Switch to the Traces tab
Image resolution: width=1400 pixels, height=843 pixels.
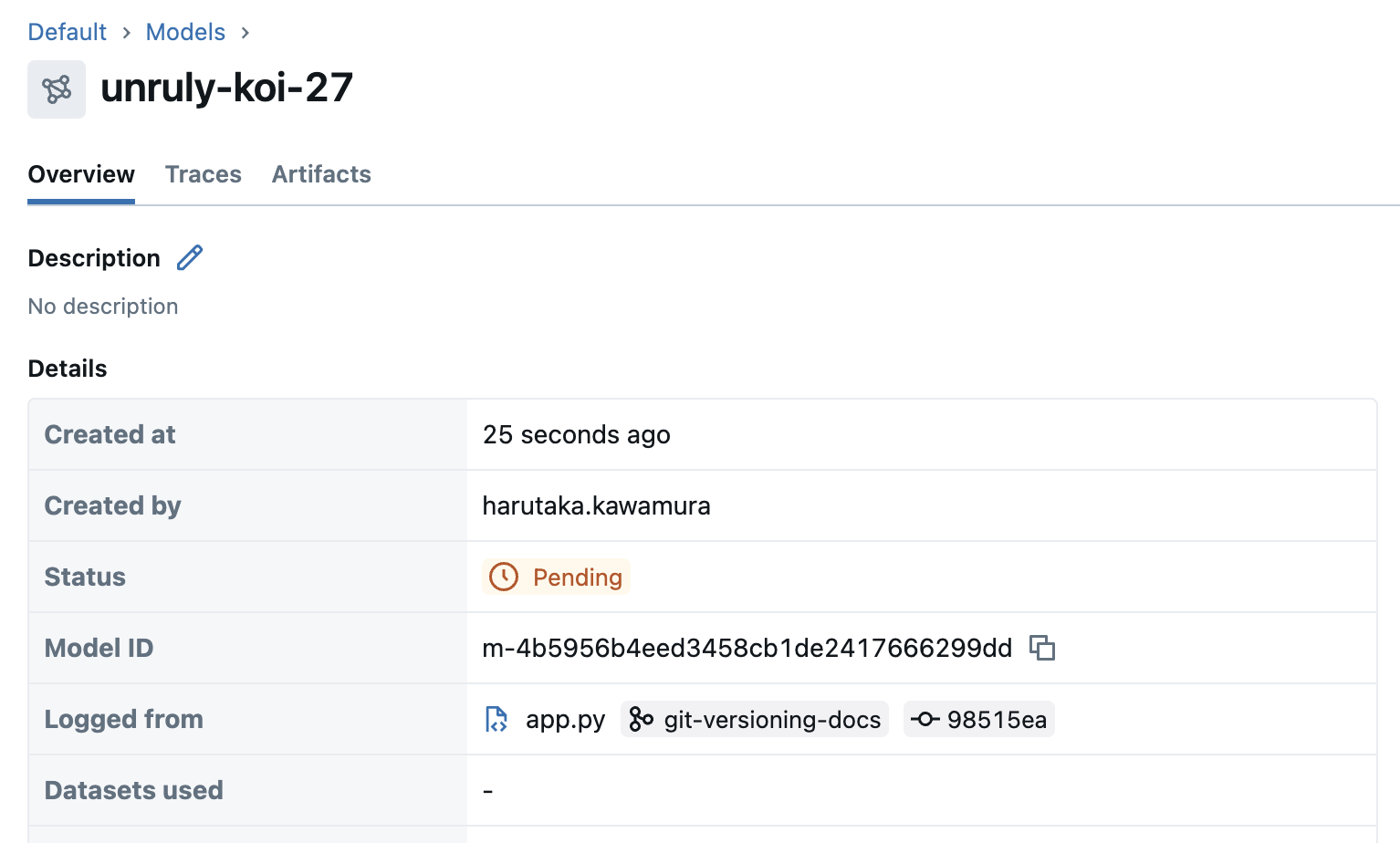(x=203, y=174)
